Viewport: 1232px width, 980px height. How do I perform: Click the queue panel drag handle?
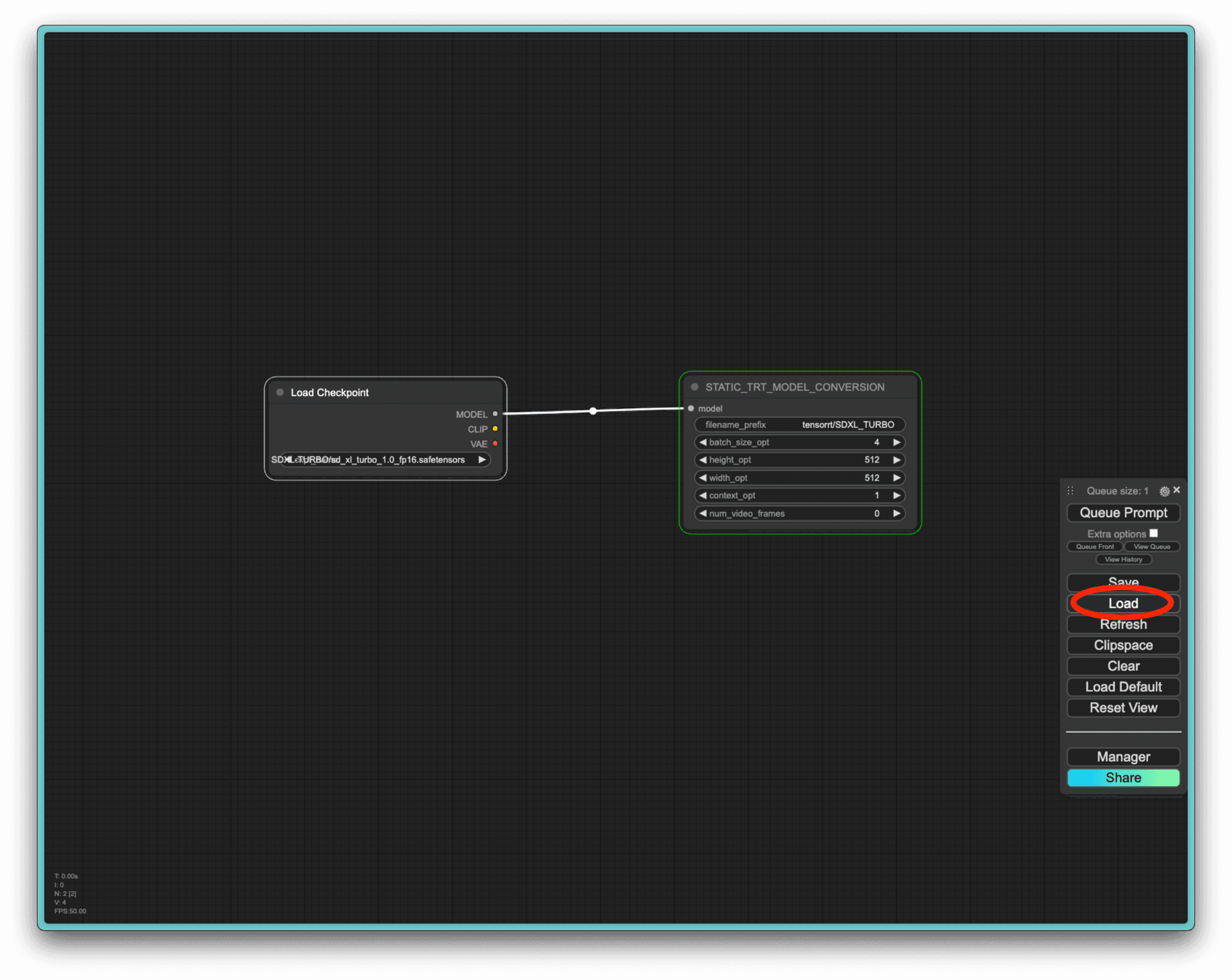pyautogui.click(x=1070, y=491)
